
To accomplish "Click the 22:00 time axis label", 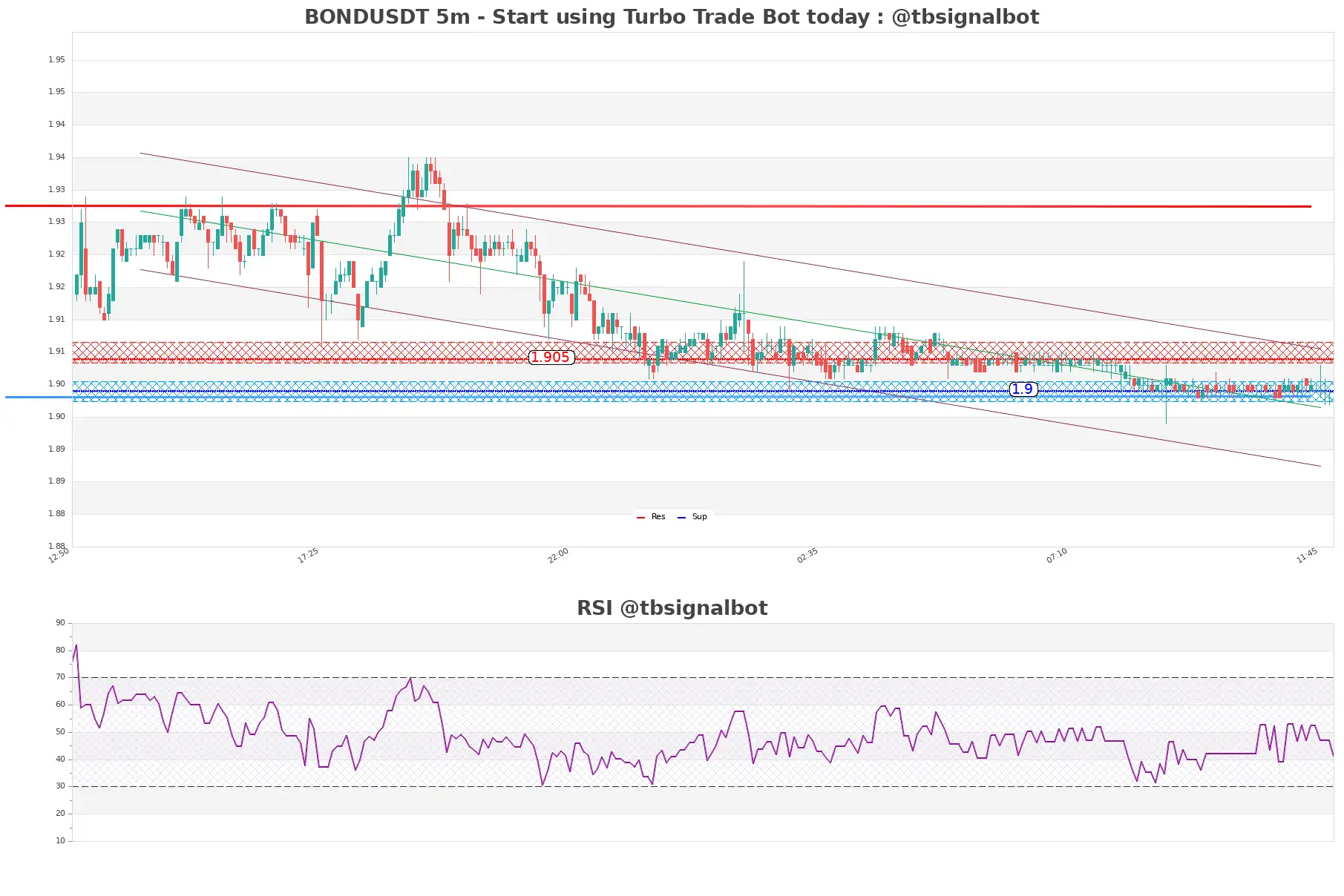I will coord(558,556).
